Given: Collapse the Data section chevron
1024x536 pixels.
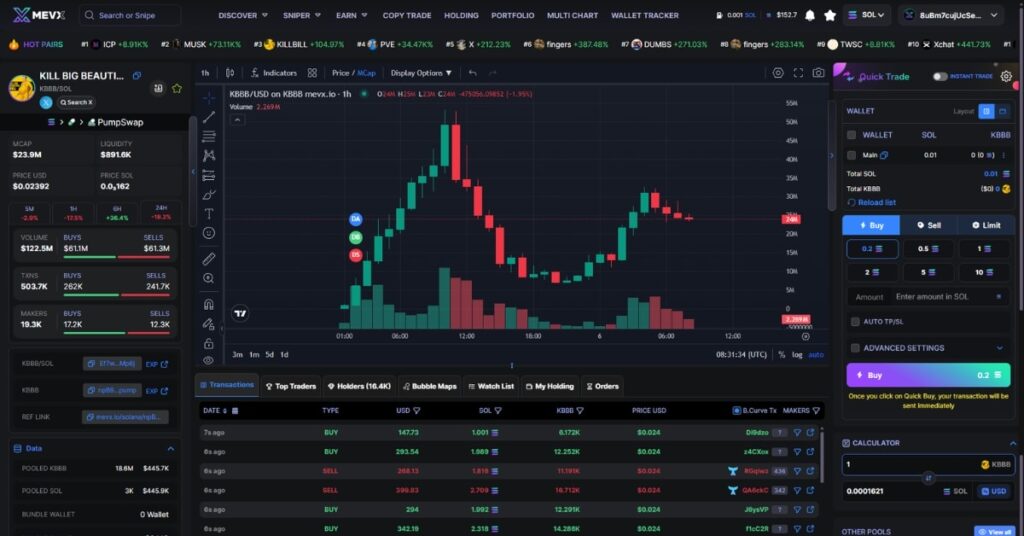Looking at the screenshot, I should point(170,449).
